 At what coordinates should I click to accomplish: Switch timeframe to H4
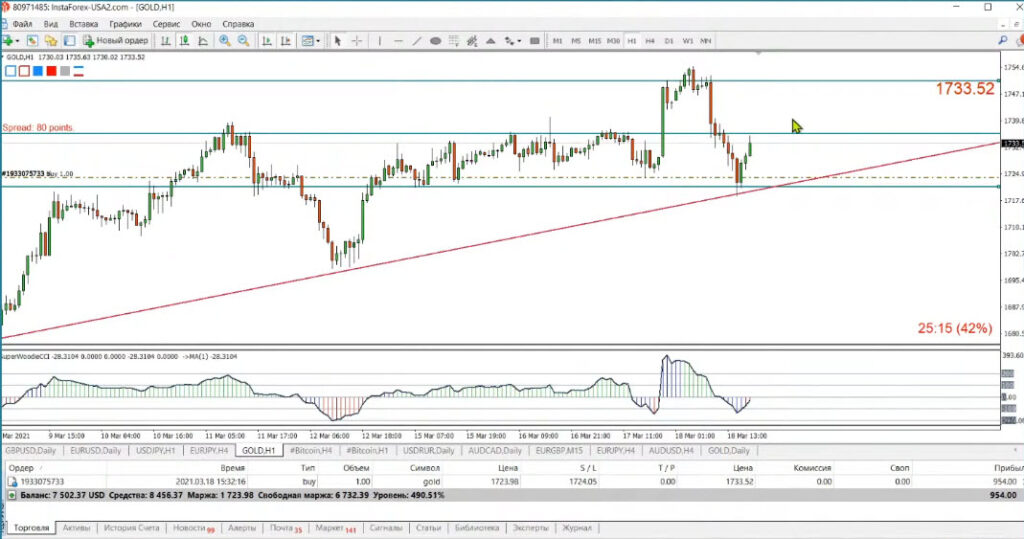click(650, 41)
